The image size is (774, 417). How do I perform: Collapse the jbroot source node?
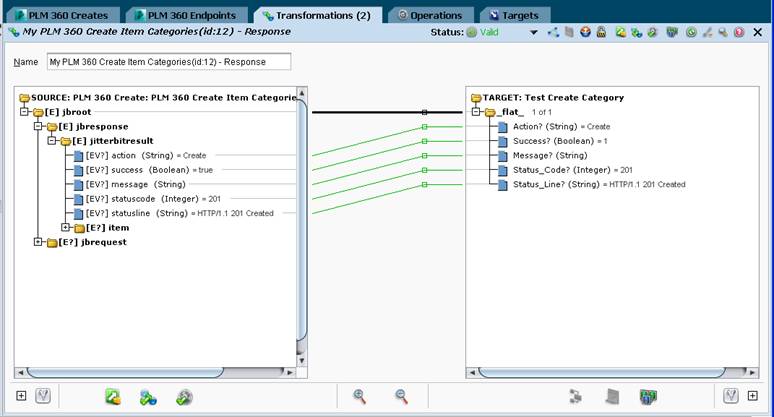24,112
